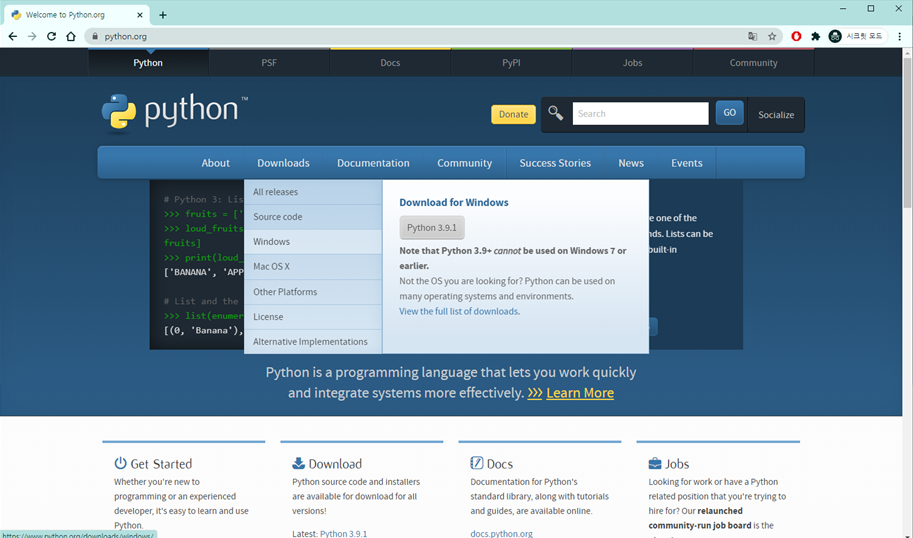
Task: Open the docs.python.org link
Action: [x=501, y=533]
